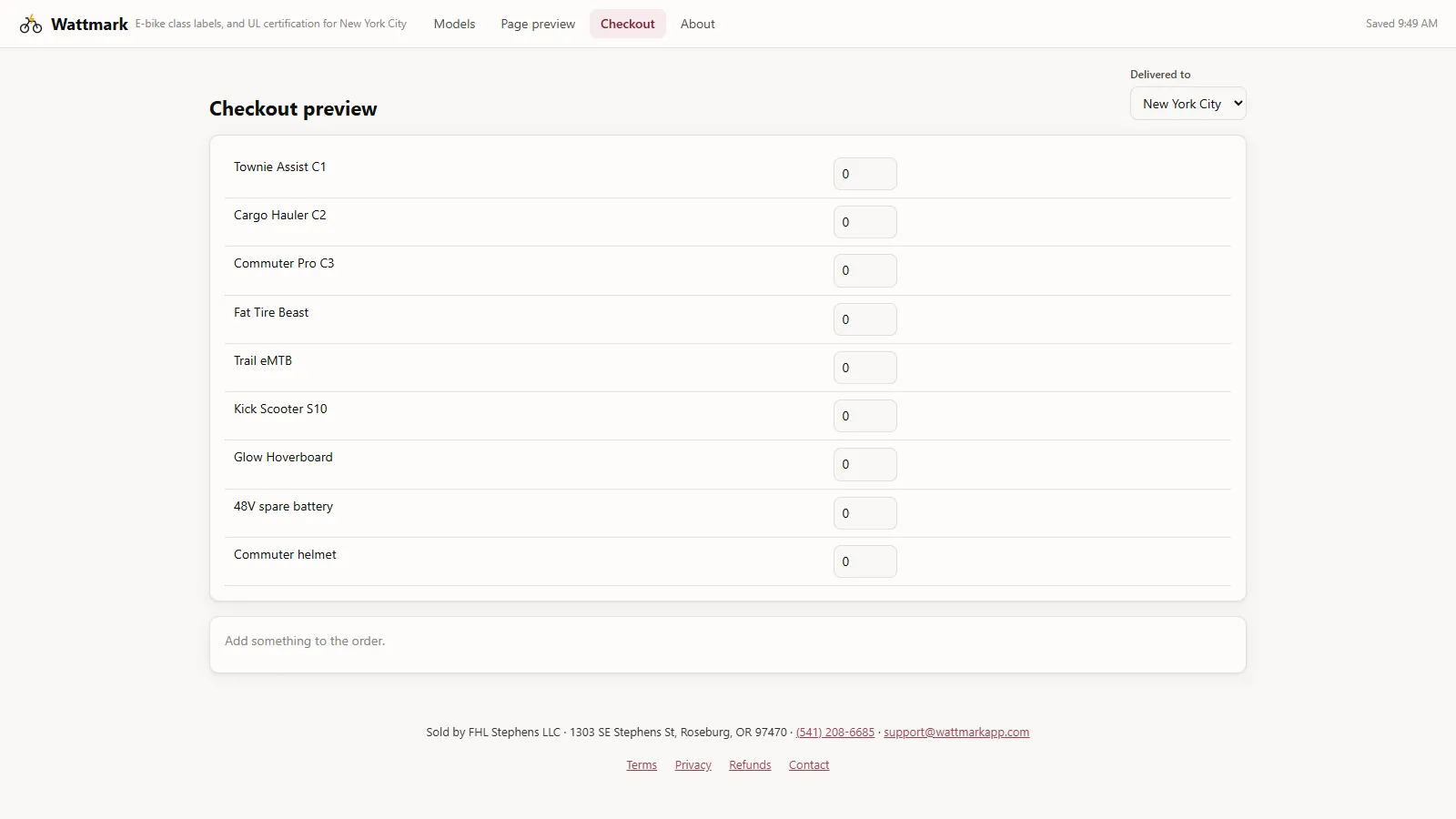Click the Add something to the order message
Screen dimensions: 1456x819
pyautogui.click(x=305, y=641)
